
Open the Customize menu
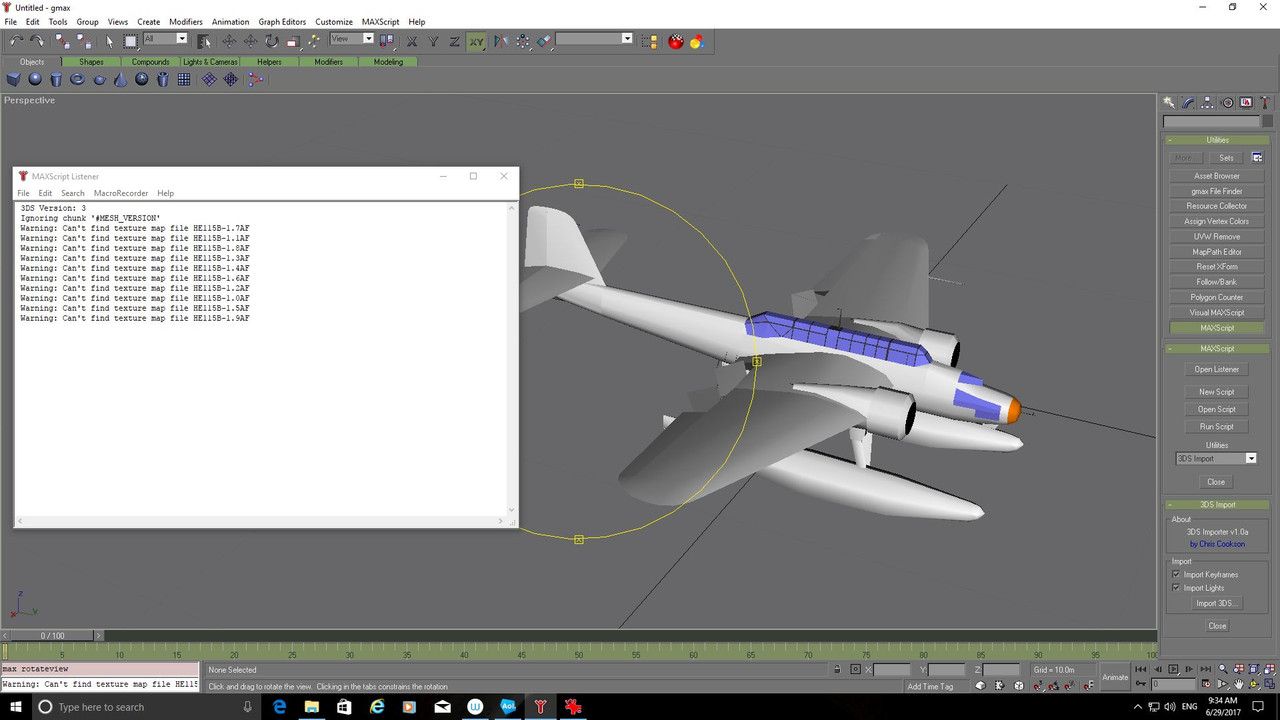(x=334, y=22)
